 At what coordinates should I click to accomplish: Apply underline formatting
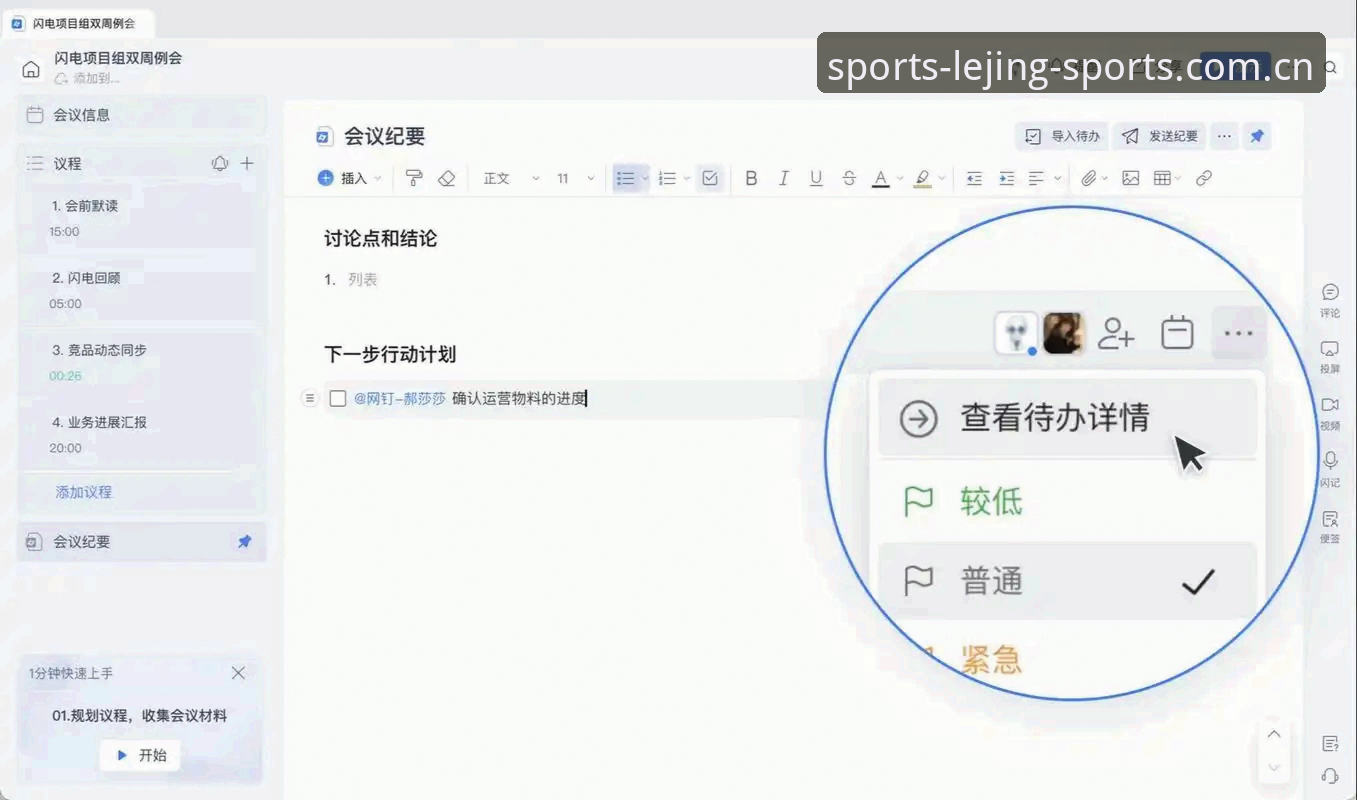pos(816,178)
